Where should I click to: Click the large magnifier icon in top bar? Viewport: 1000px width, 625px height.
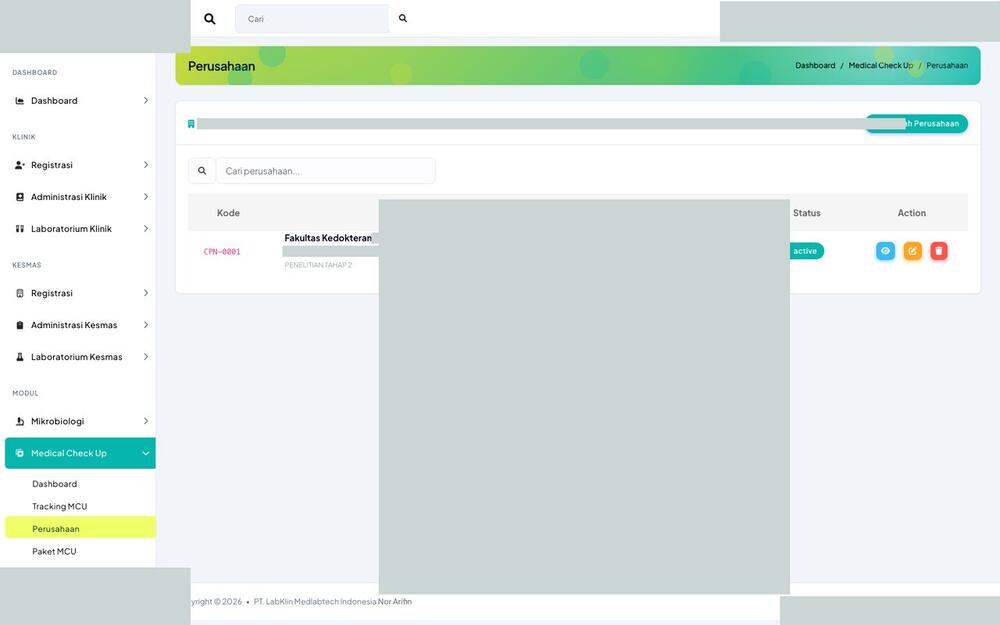point(209,19)
